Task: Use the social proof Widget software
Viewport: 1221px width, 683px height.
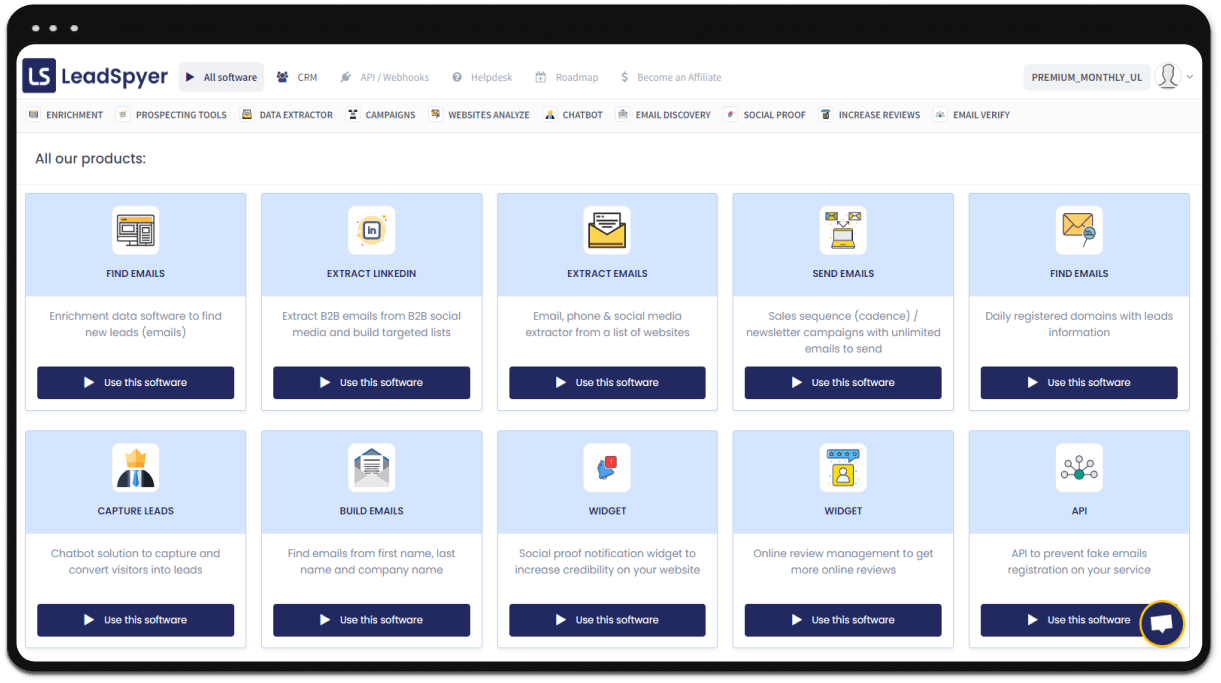Action: [x=607, y=620]
